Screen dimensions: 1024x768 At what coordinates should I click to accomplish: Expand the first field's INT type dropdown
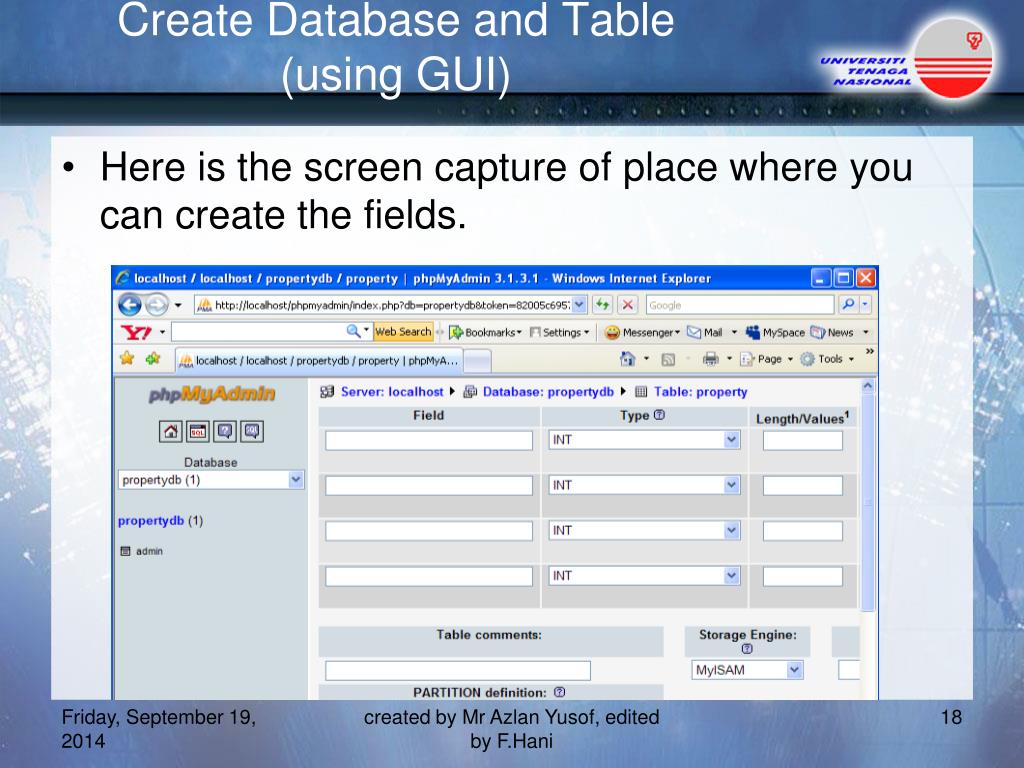(x=731, y=440)
